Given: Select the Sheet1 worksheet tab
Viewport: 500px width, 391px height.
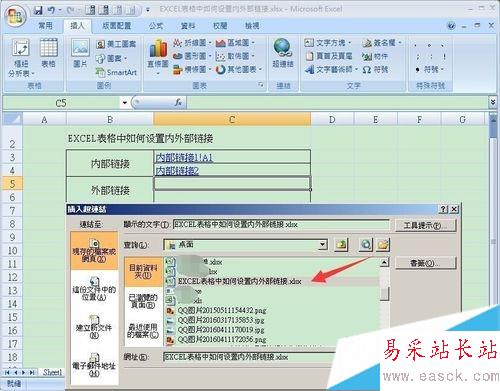Looking at the screenshot, I should point(53,372).
